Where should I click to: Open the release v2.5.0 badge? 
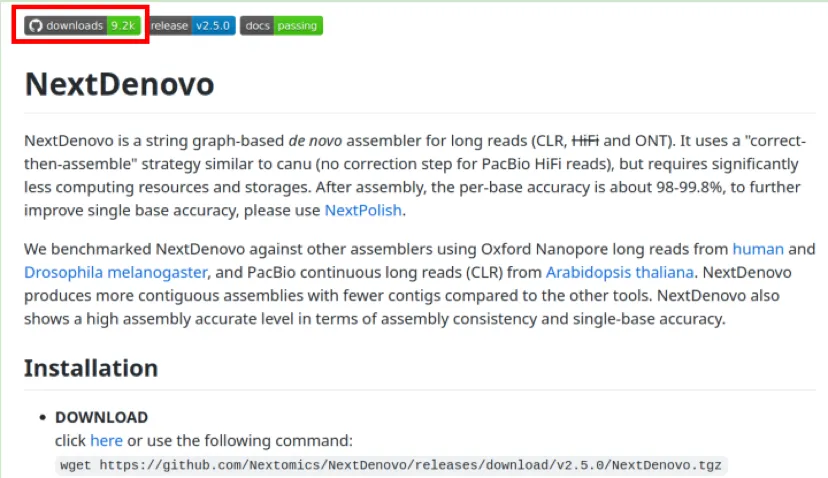(191, 25)
